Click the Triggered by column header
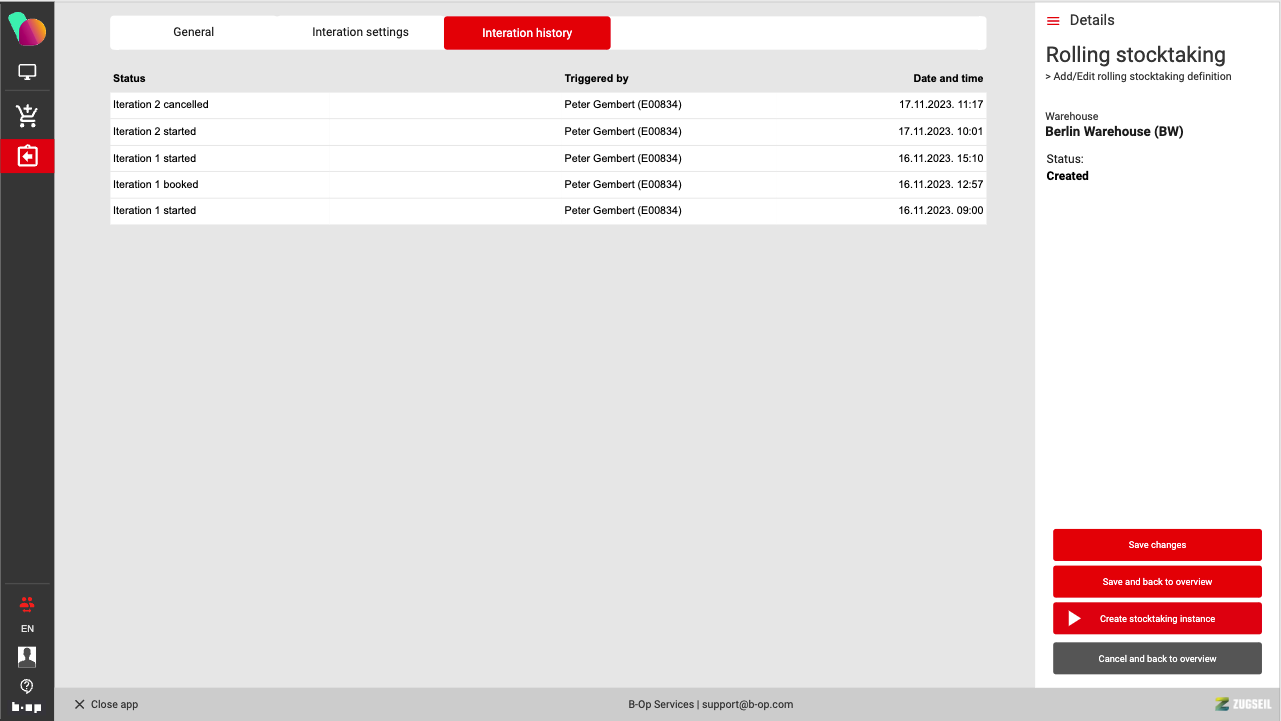 pyautogui.click(x=596, y=78)
